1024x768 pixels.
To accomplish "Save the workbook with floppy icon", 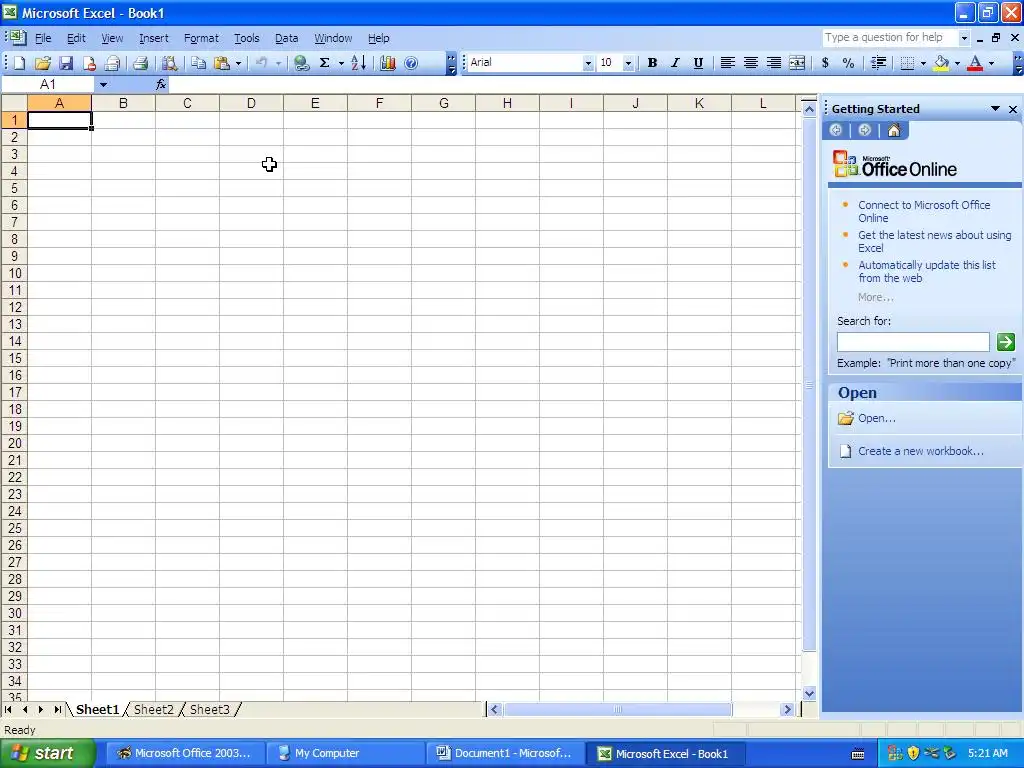I will (66, 63).
